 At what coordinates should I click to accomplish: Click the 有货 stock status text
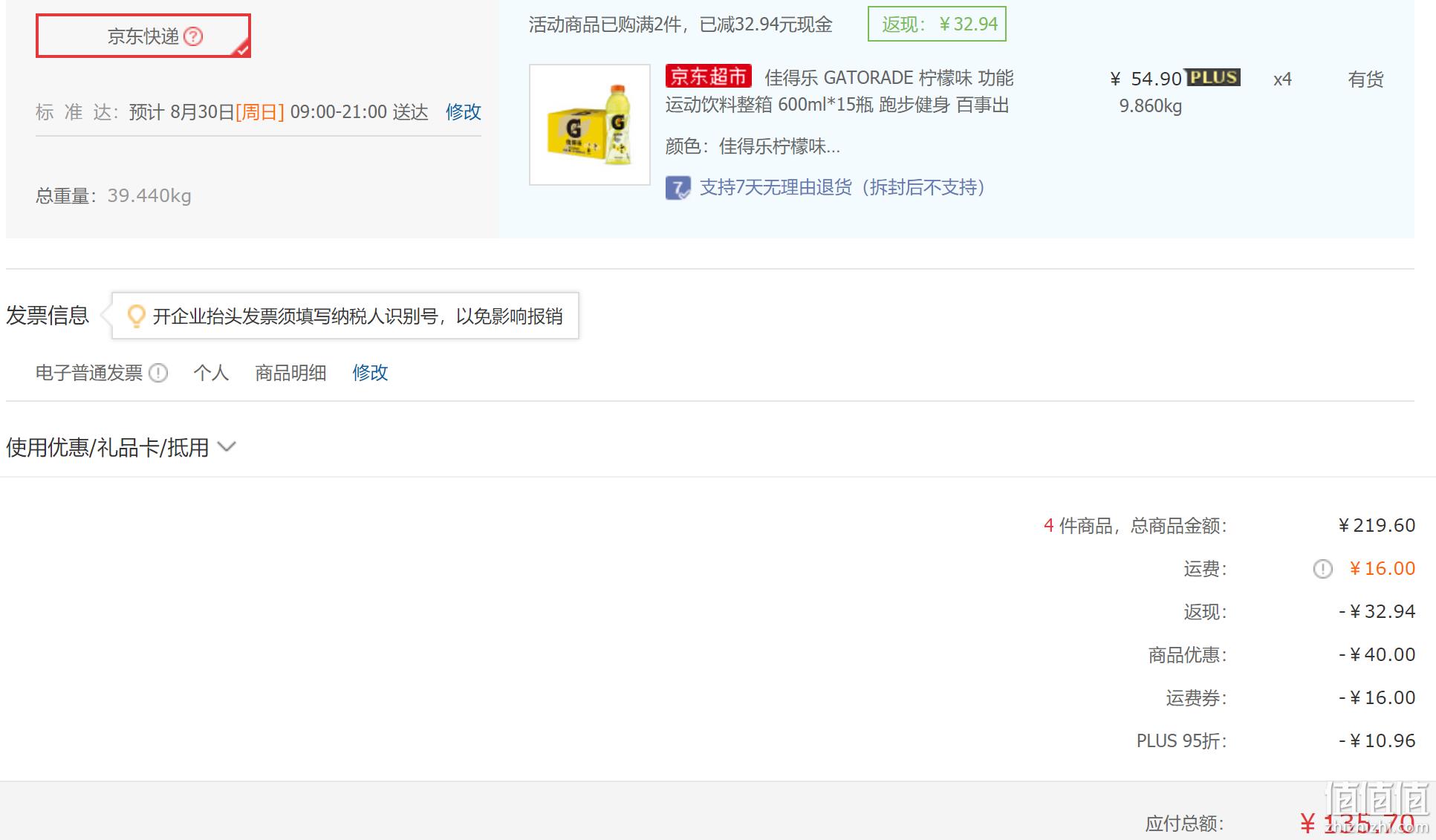(x=1366, y=79)
